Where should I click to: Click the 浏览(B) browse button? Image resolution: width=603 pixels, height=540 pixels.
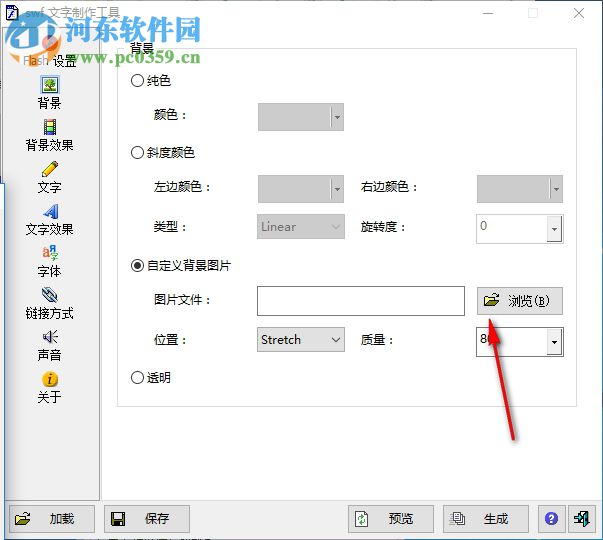pyautogui.click(x=520, y=301)
